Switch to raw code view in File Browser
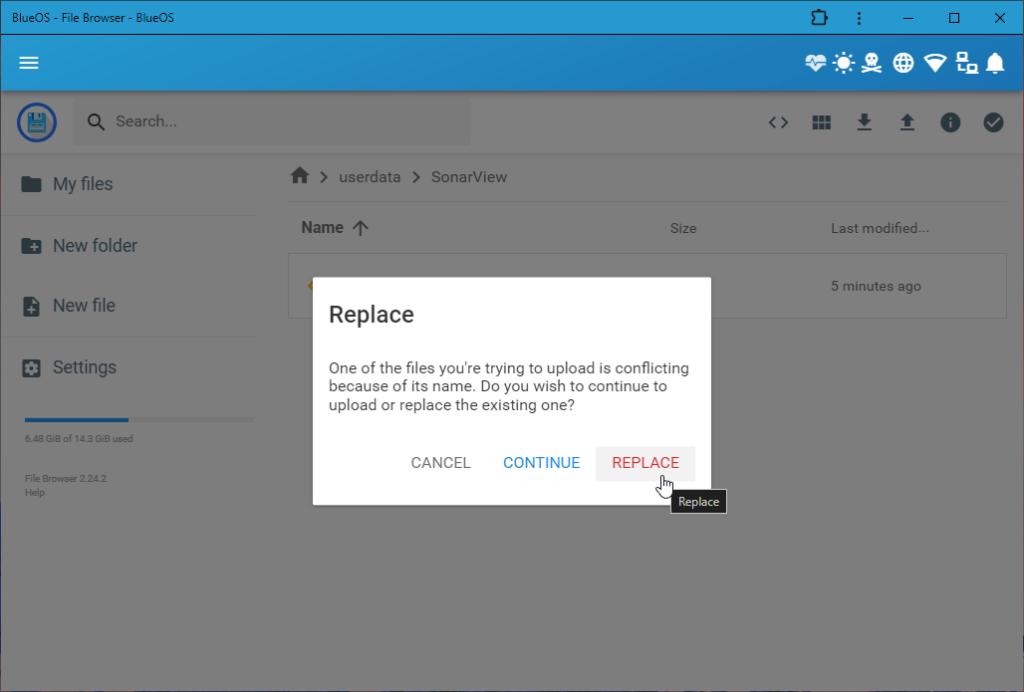This screenshot has height=692, width=1024. point(778,122)
